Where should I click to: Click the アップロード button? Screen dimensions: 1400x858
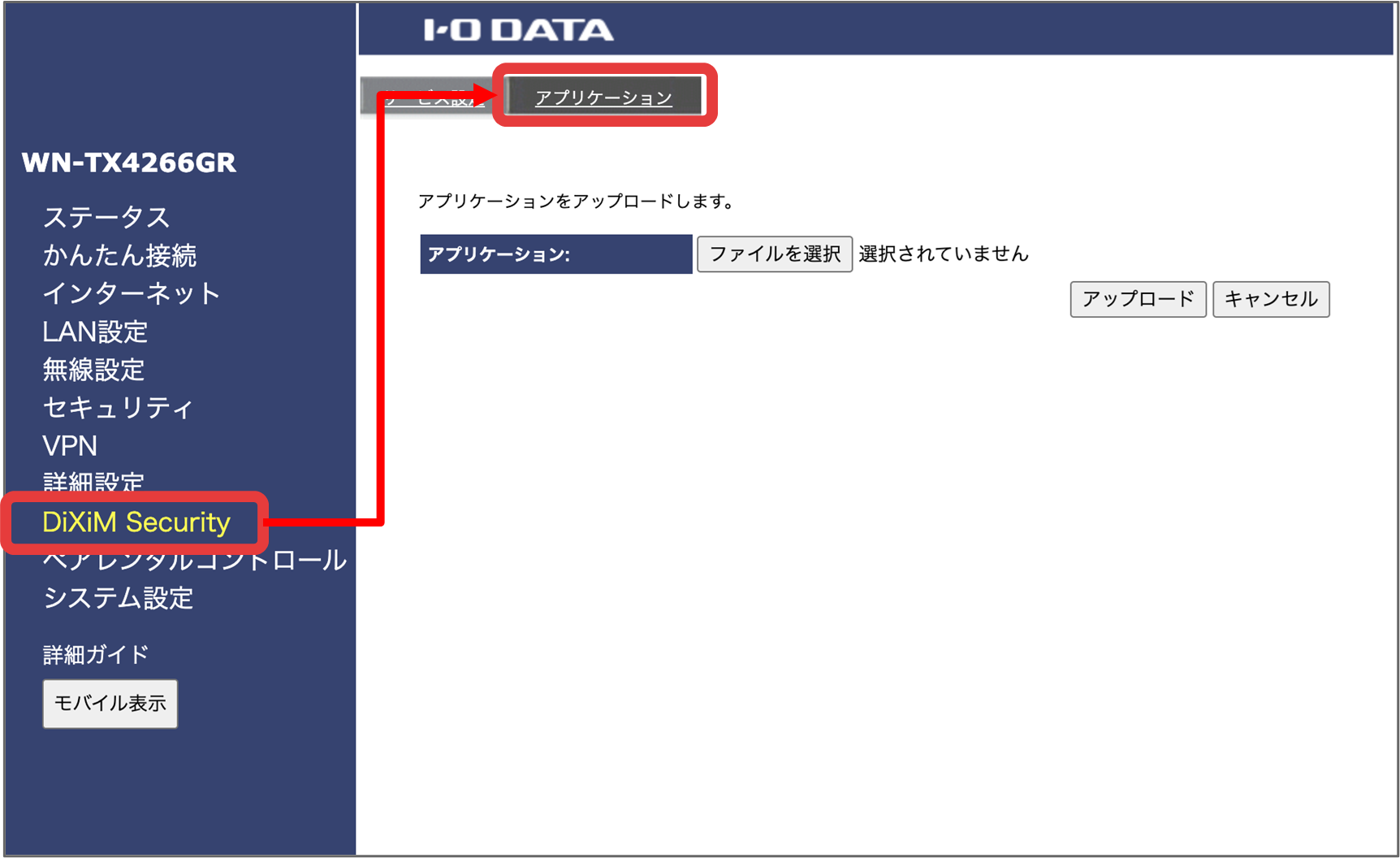(x=1138, y=299)
